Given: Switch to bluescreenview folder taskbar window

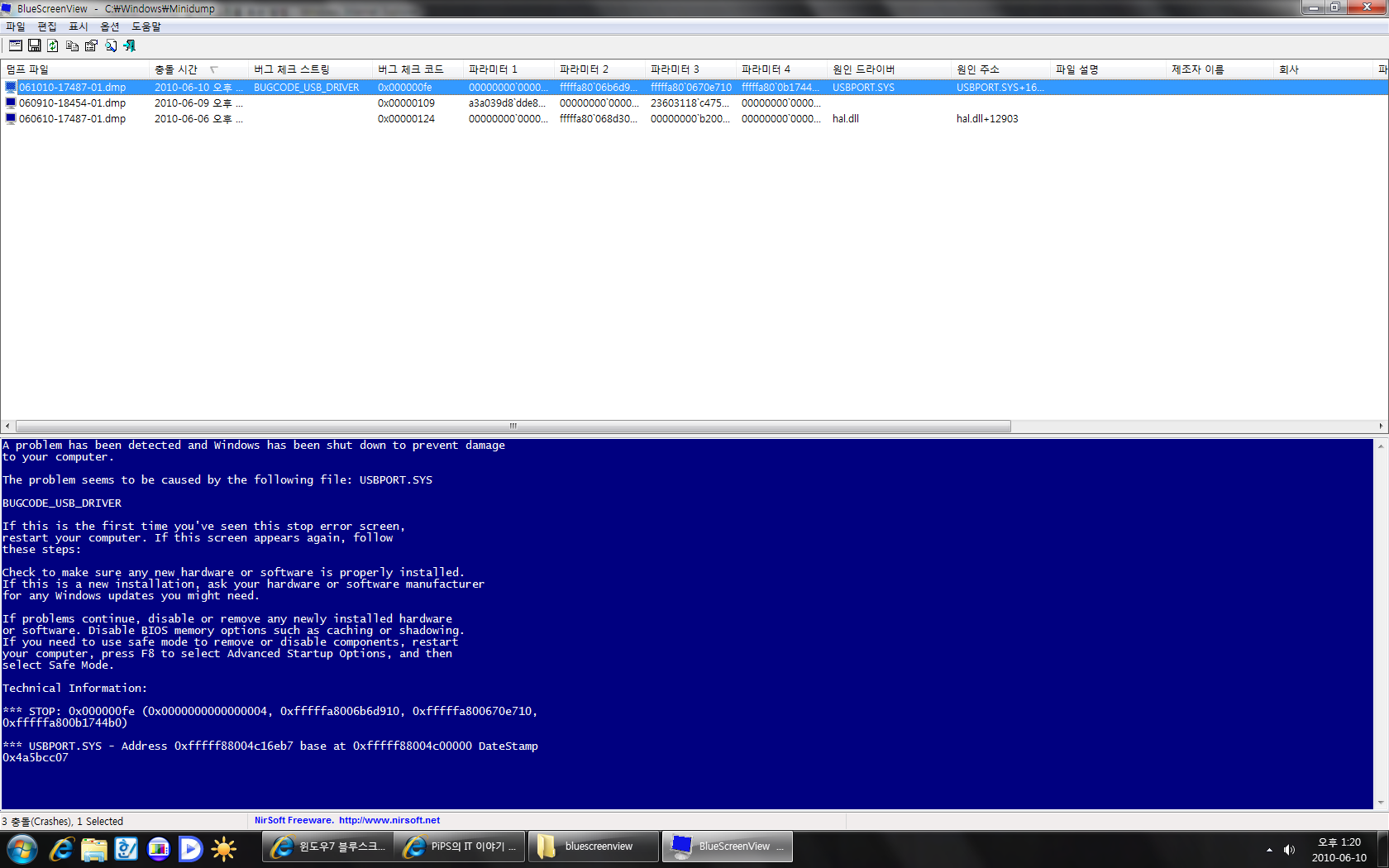Looking at the screenshot, I should tap(594, 847).
